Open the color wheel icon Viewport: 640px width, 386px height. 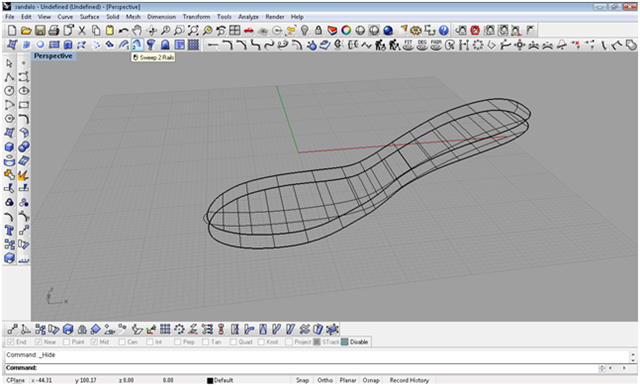[x=346, y=31]
